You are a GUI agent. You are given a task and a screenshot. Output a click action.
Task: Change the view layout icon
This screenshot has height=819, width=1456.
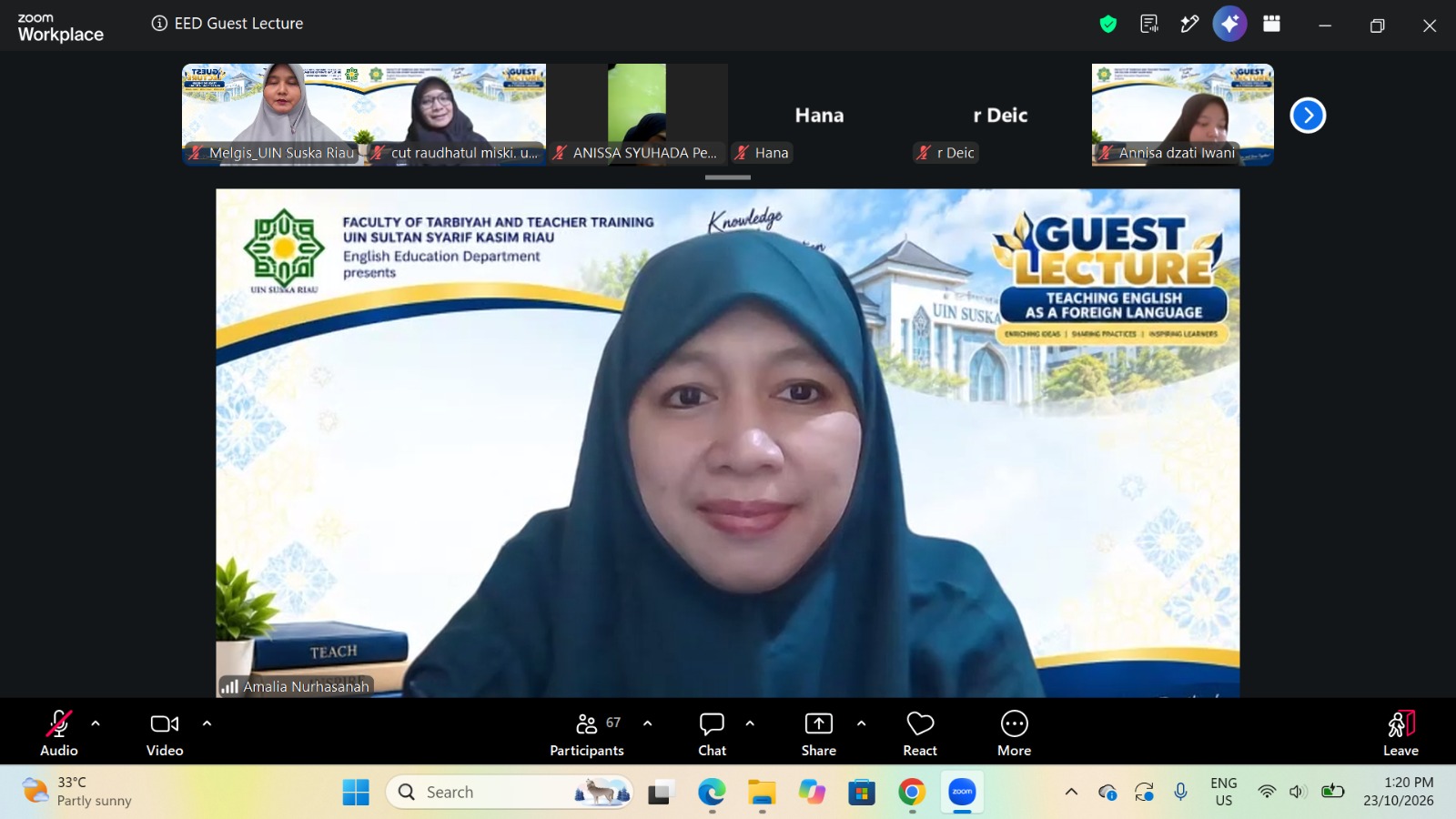pos(1271,25)
